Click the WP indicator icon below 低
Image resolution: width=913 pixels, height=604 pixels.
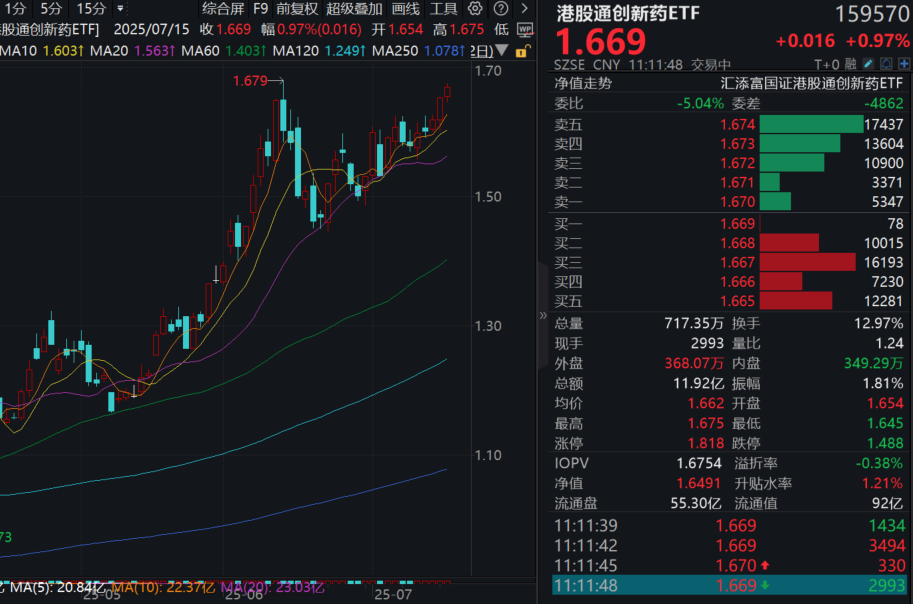[524, 27]
